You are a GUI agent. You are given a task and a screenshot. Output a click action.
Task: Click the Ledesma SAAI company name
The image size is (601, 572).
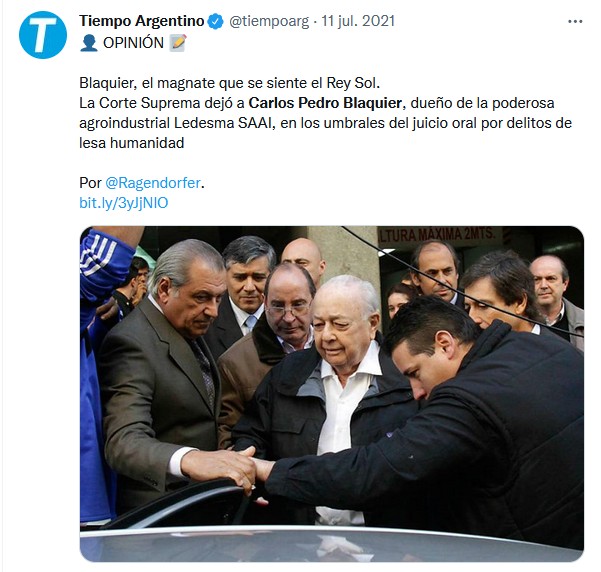pyautogui.click(x=222, y=123)
